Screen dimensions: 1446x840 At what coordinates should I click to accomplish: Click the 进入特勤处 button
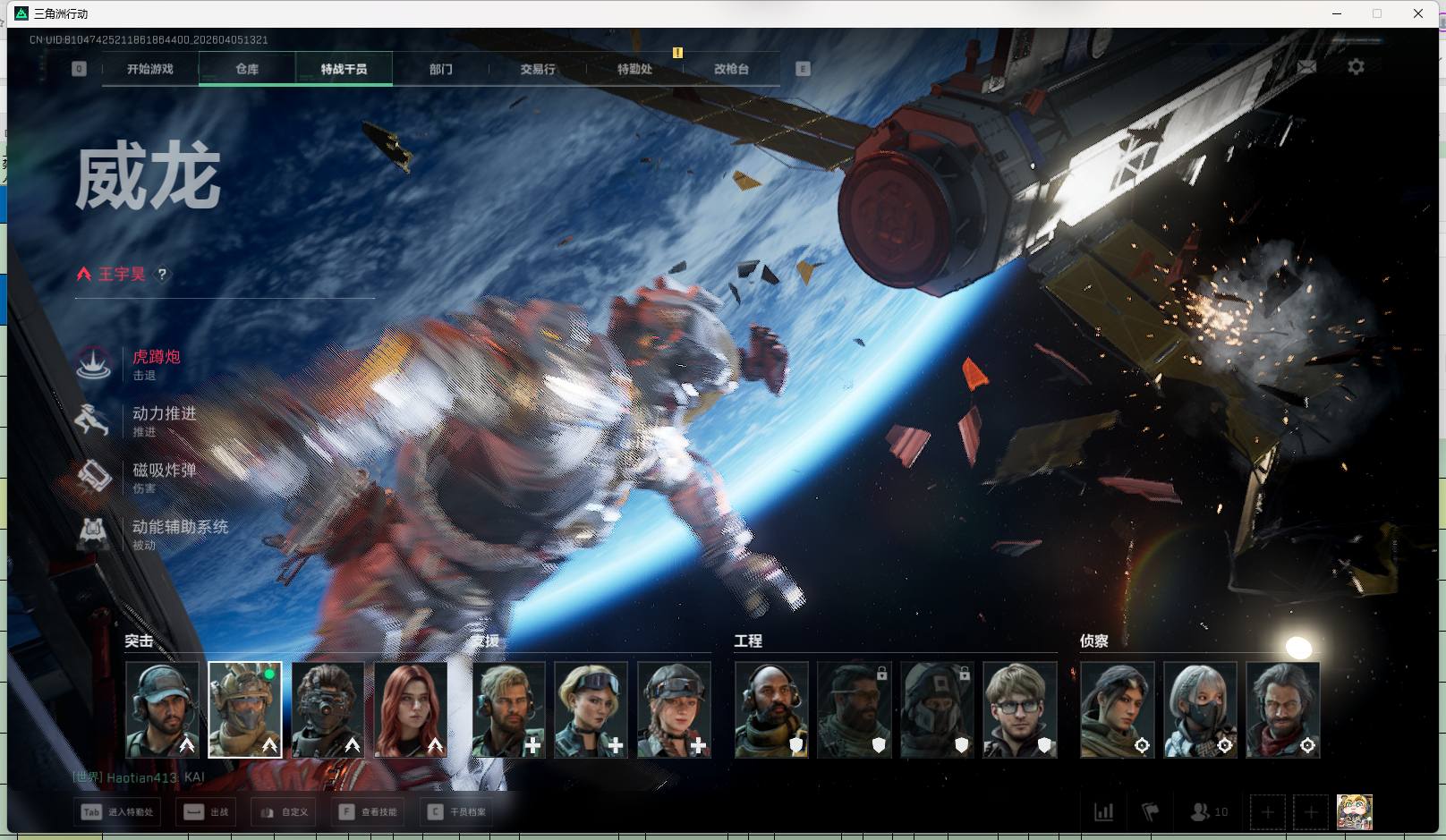point(117,812)
